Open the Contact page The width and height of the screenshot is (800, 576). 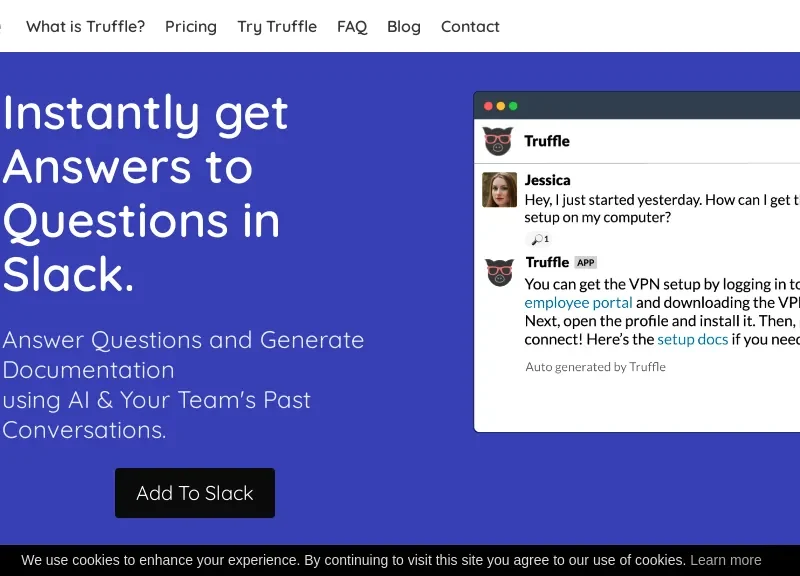tap(470, 27)
